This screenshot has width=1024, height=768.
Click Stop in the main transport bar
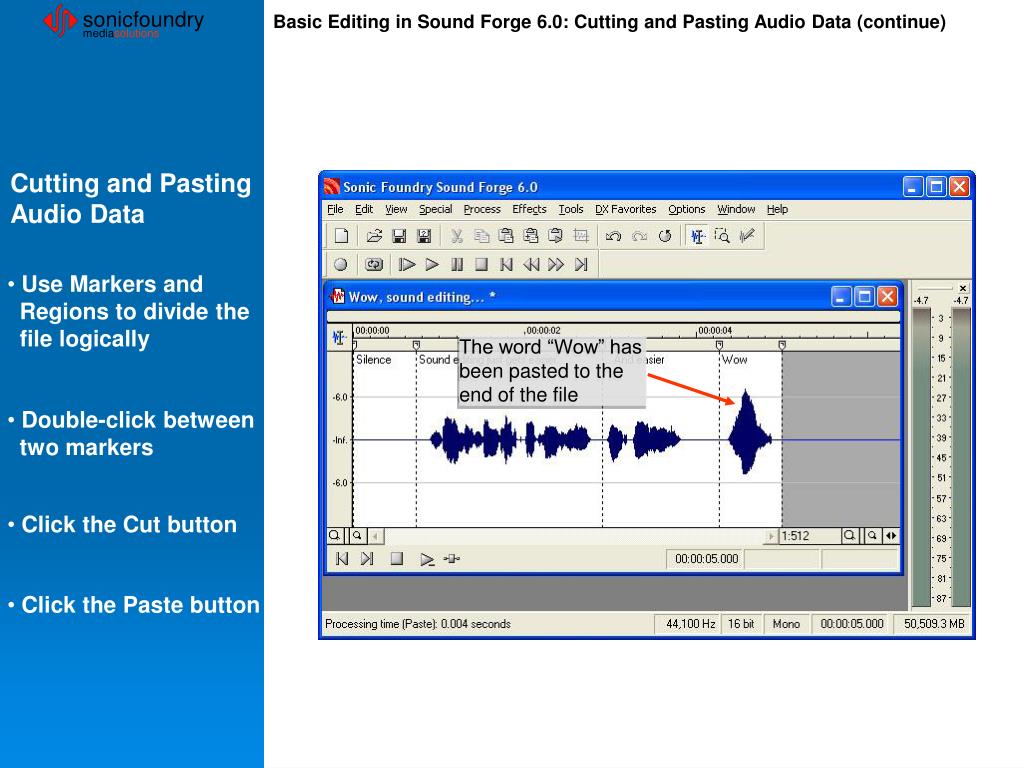tap(481, 264)
